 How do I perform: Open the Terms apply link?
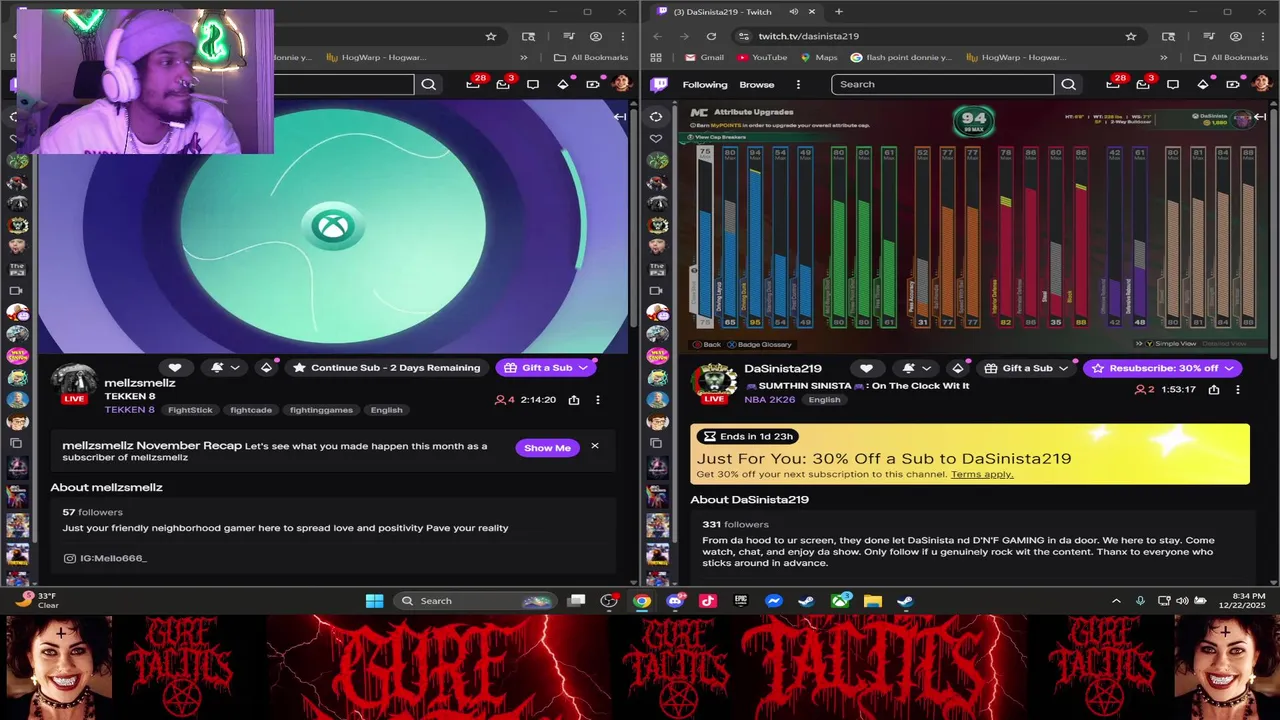pyautogui.click(x=982, y=474)
